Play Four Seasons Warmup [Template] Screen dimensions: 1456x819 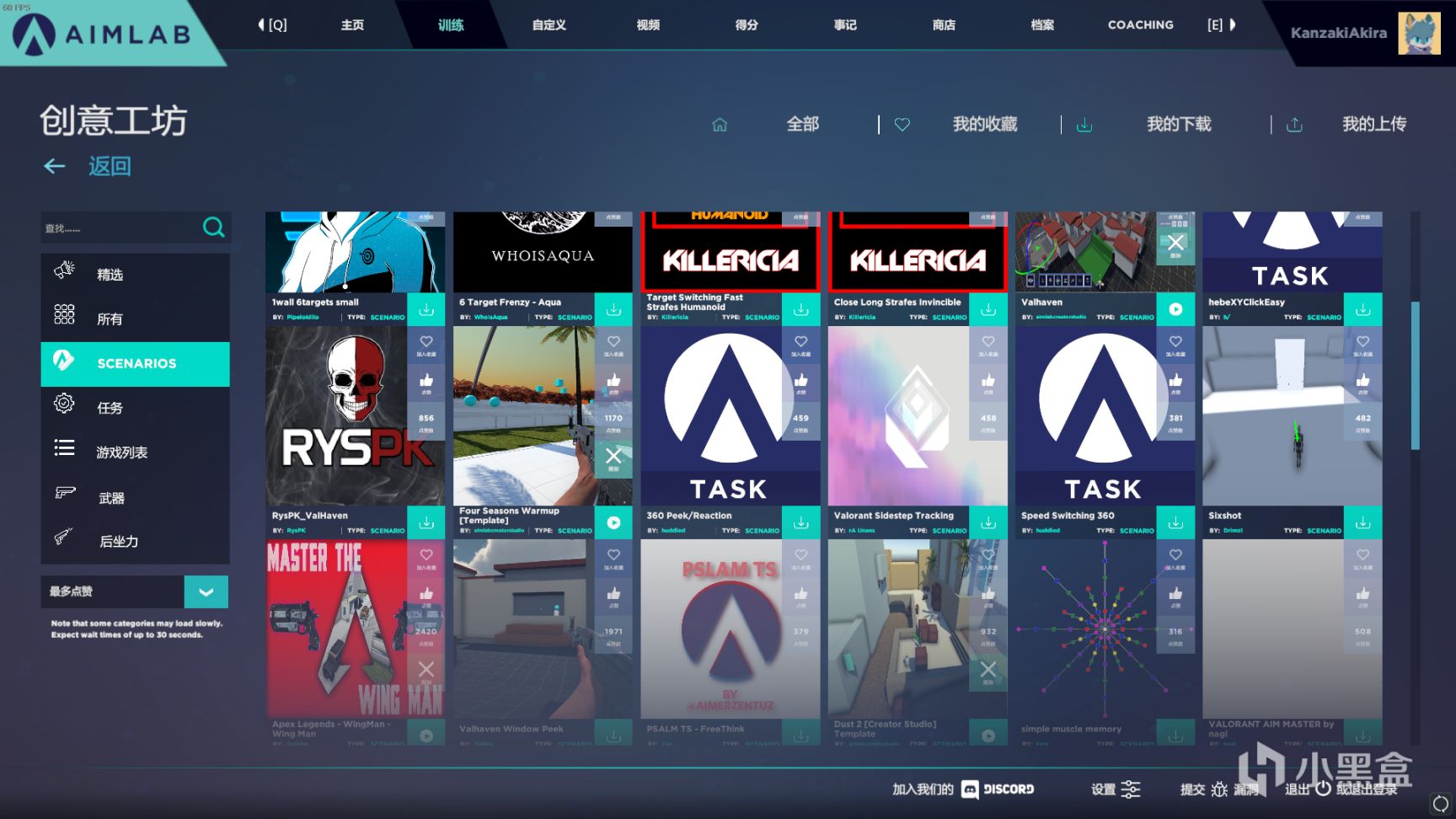[613, 522]
